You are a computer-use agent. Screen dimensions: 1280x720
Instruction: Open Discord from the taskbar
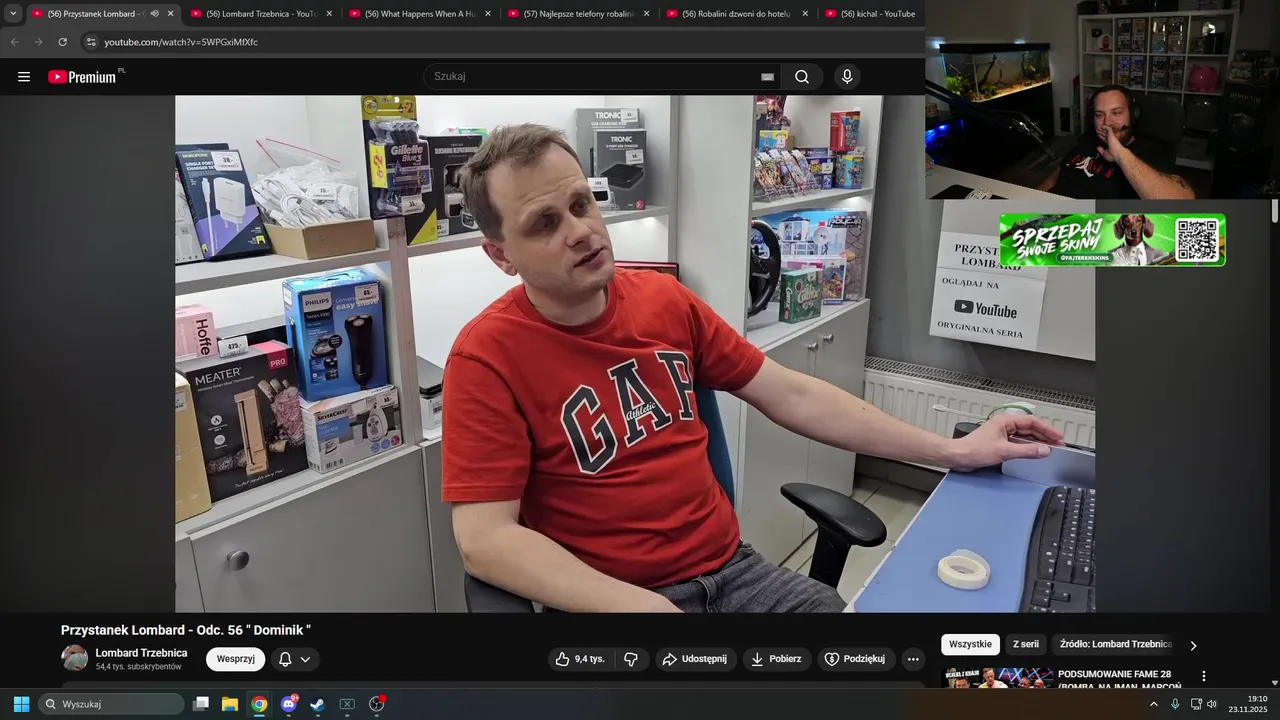(x=289, y=704)
